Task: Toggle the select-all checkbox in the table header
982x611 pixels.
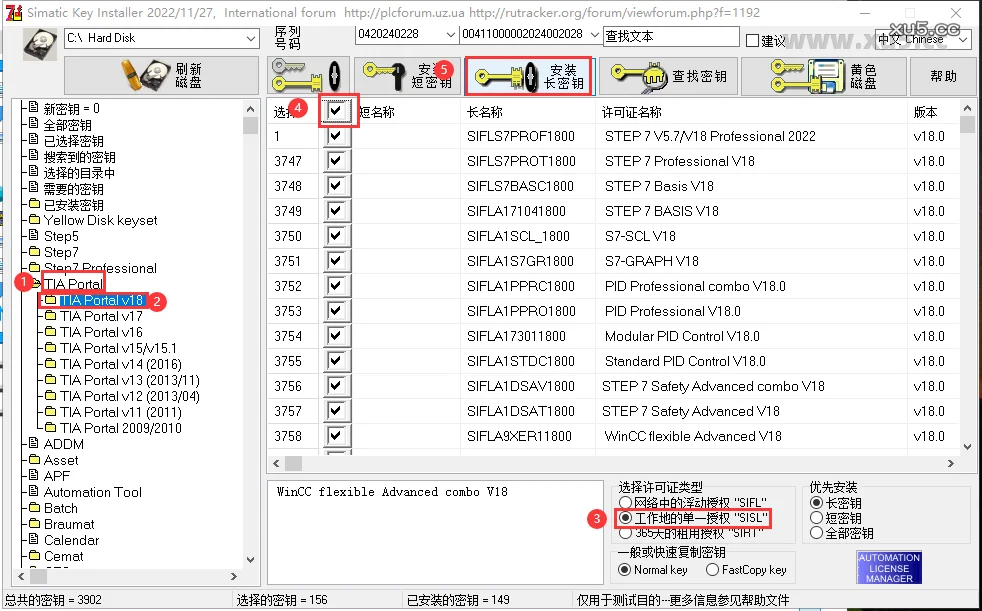Action: 336,111
